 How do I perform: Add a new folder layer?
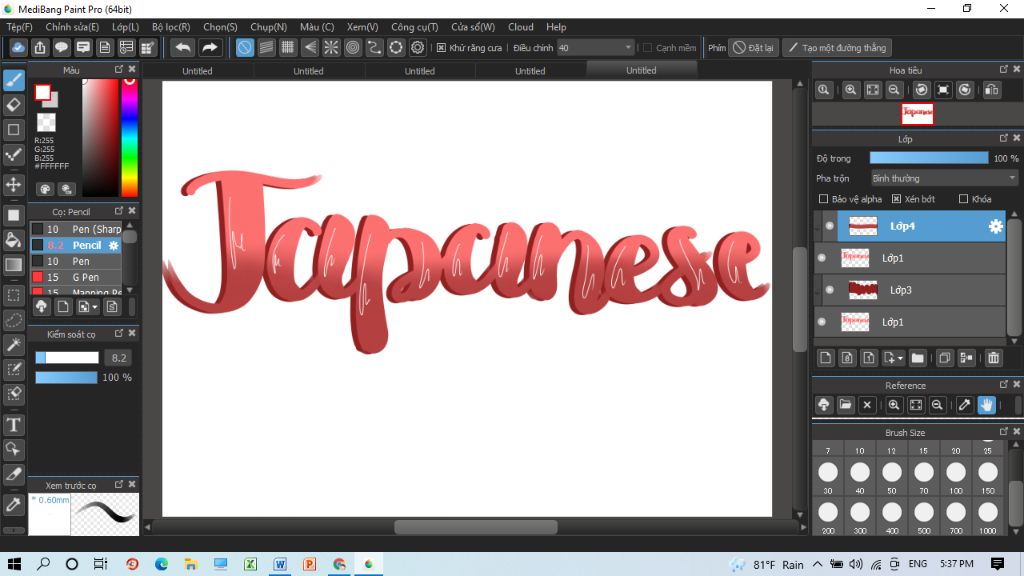pos(918,358)
